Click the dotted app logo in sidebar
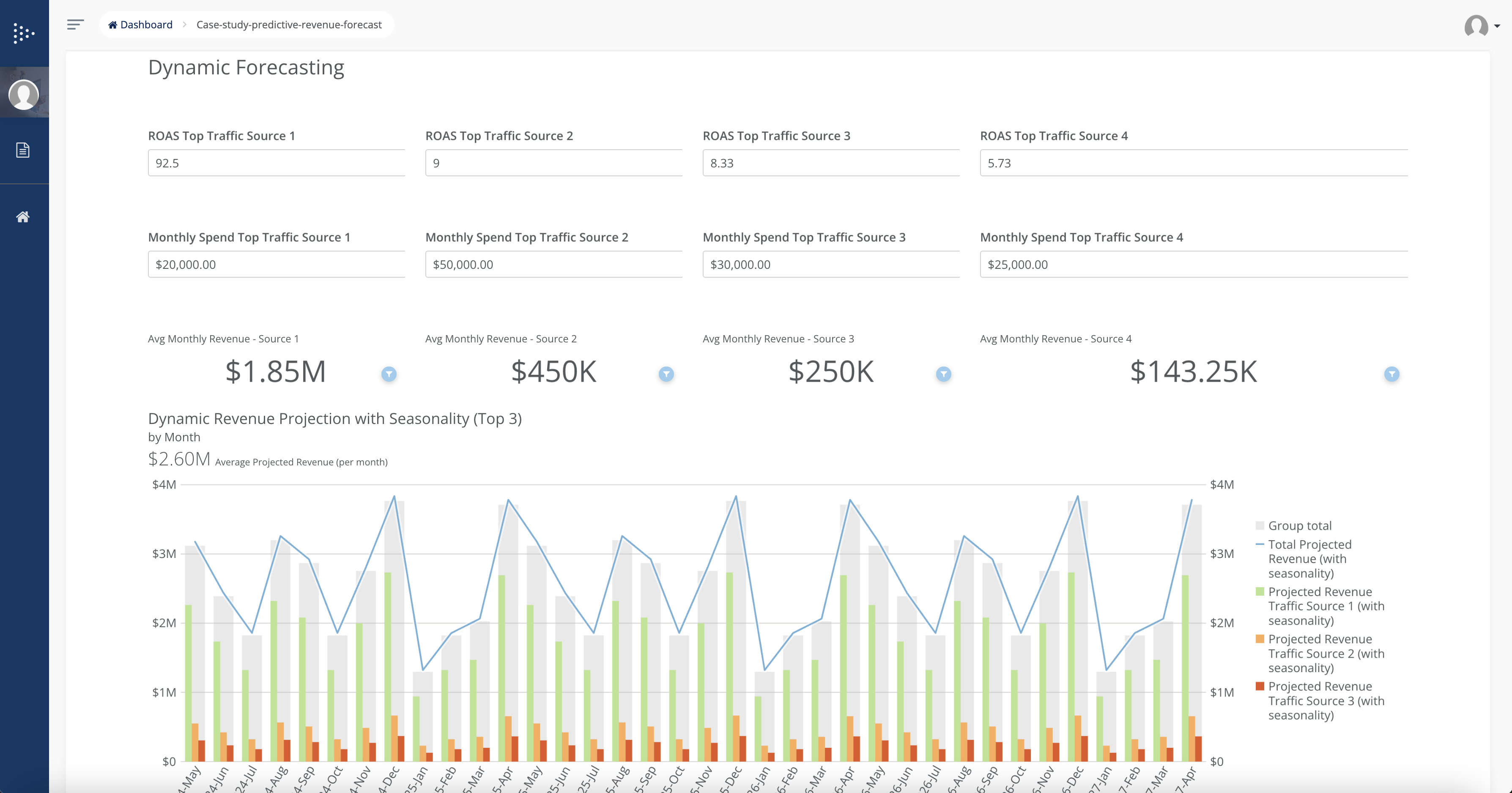Screen dimensions: 1512x793 tap(24, 33)
